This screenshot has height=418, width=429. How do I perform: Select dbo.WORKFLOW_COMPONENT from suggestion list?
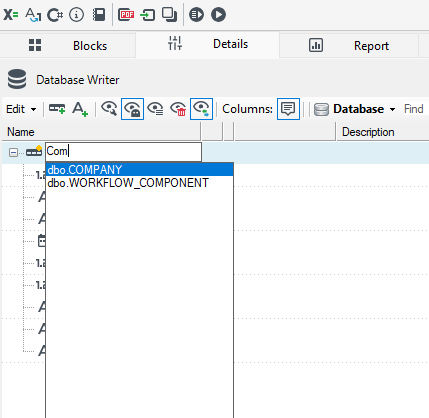coord(139,183)
